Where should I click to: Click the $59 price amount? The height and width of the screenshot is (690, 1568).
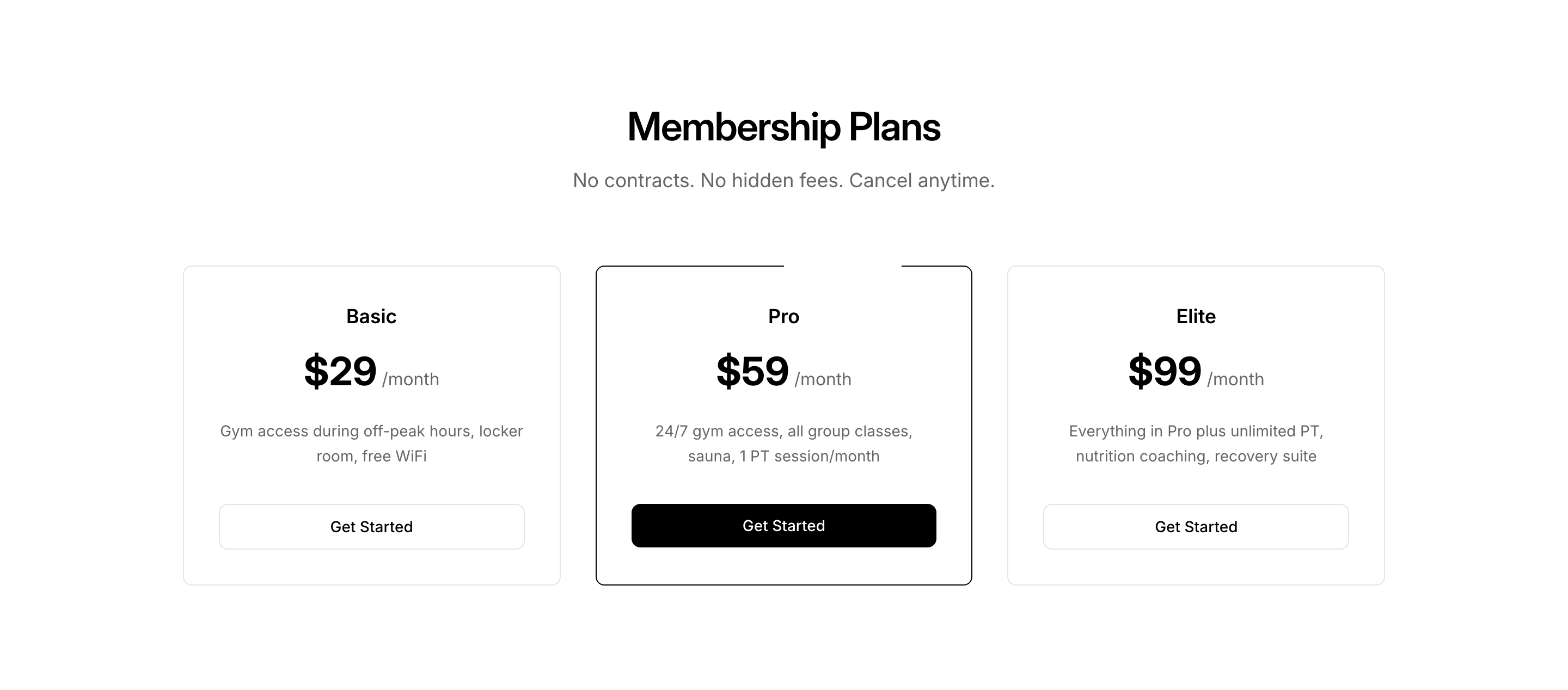pos(752,371)
